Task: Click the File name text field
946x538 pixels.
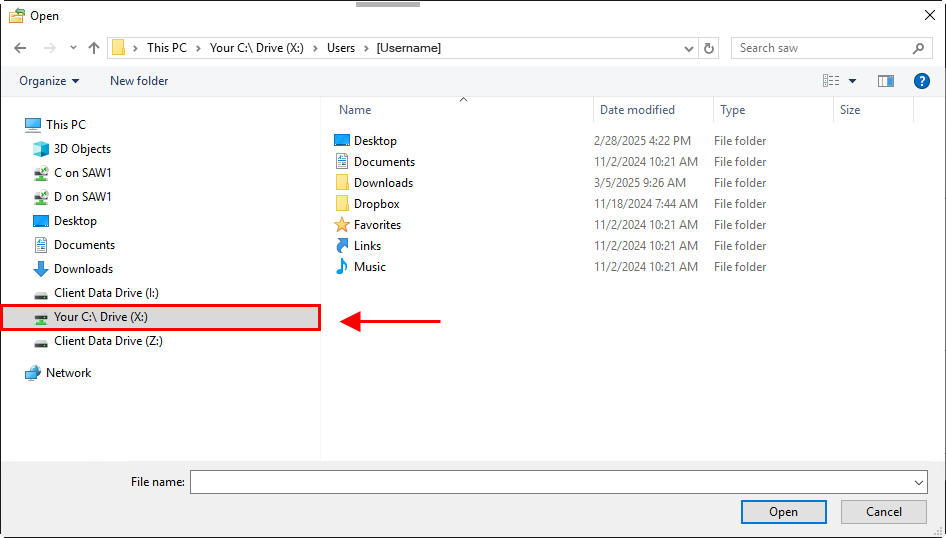Action: (x=550, y=482)
